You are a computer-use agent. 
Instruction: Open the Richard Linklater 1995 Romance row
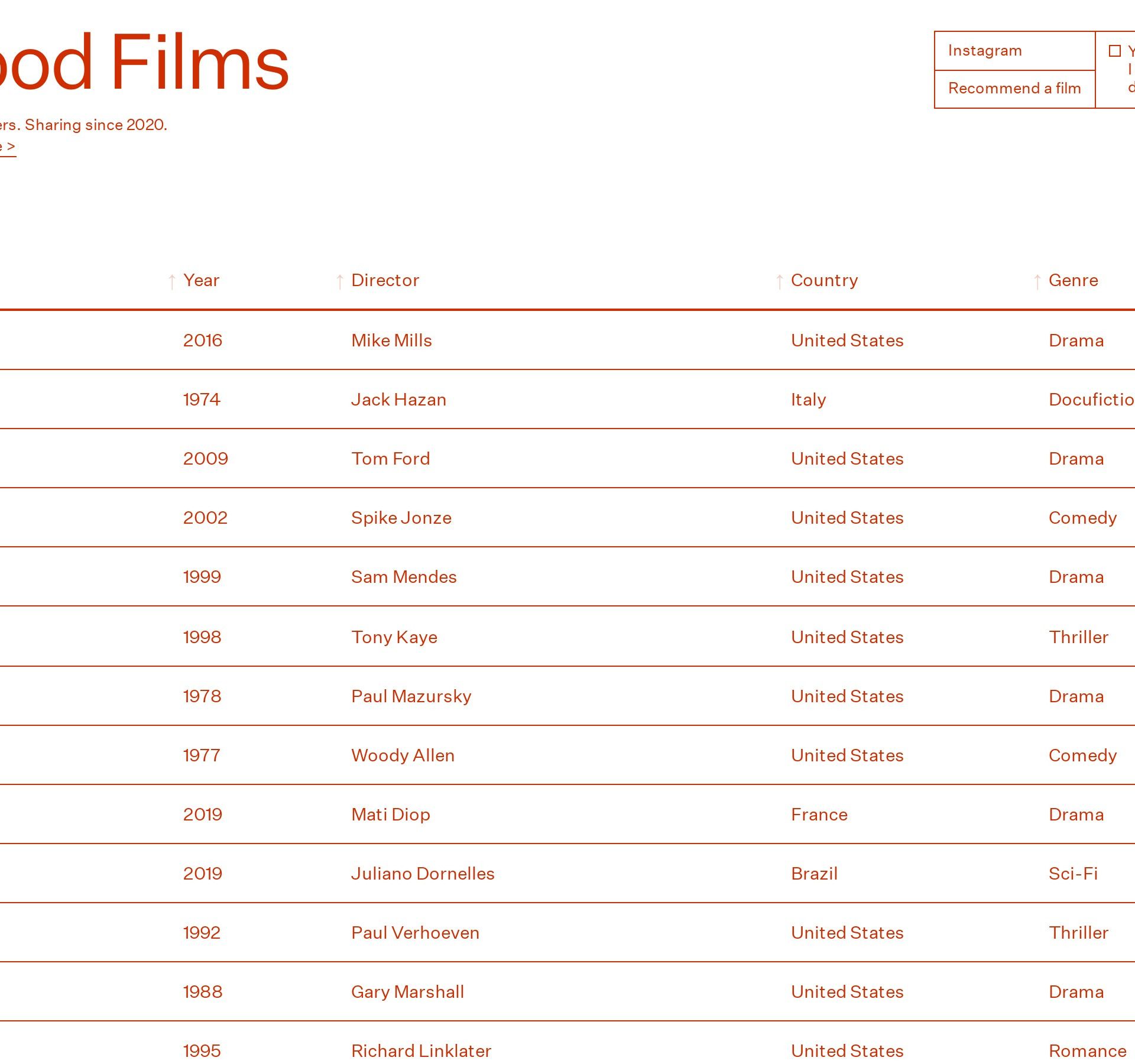(421, 1051)
